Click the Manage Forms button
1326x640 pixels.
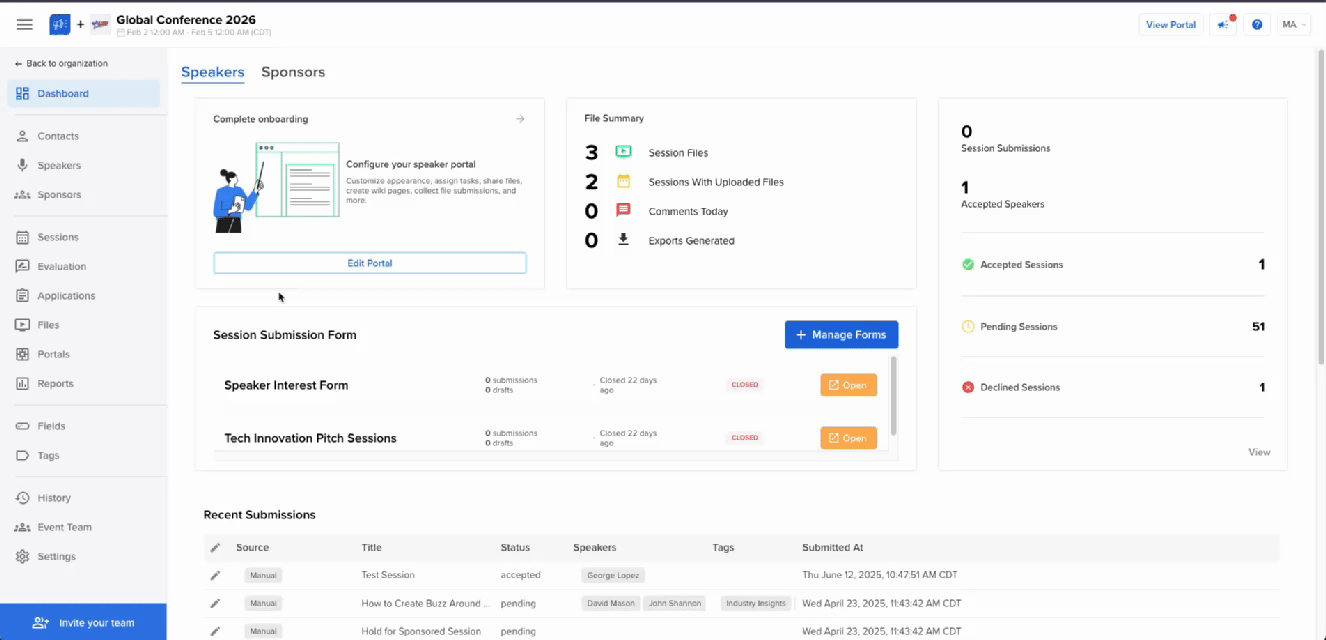pos(842,335)
